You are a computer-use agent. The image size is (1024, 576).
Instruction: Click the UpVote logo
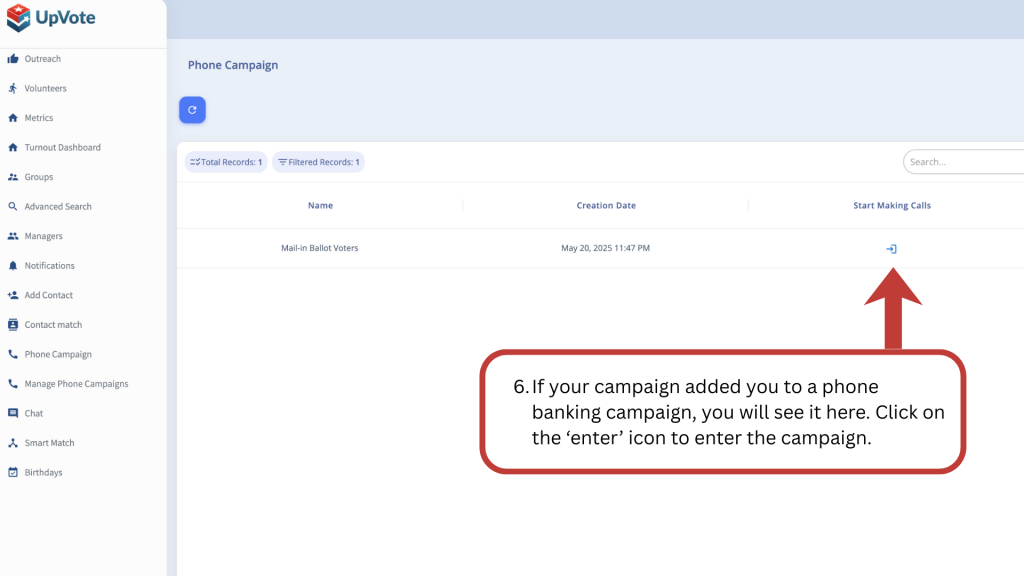point(51,17)
